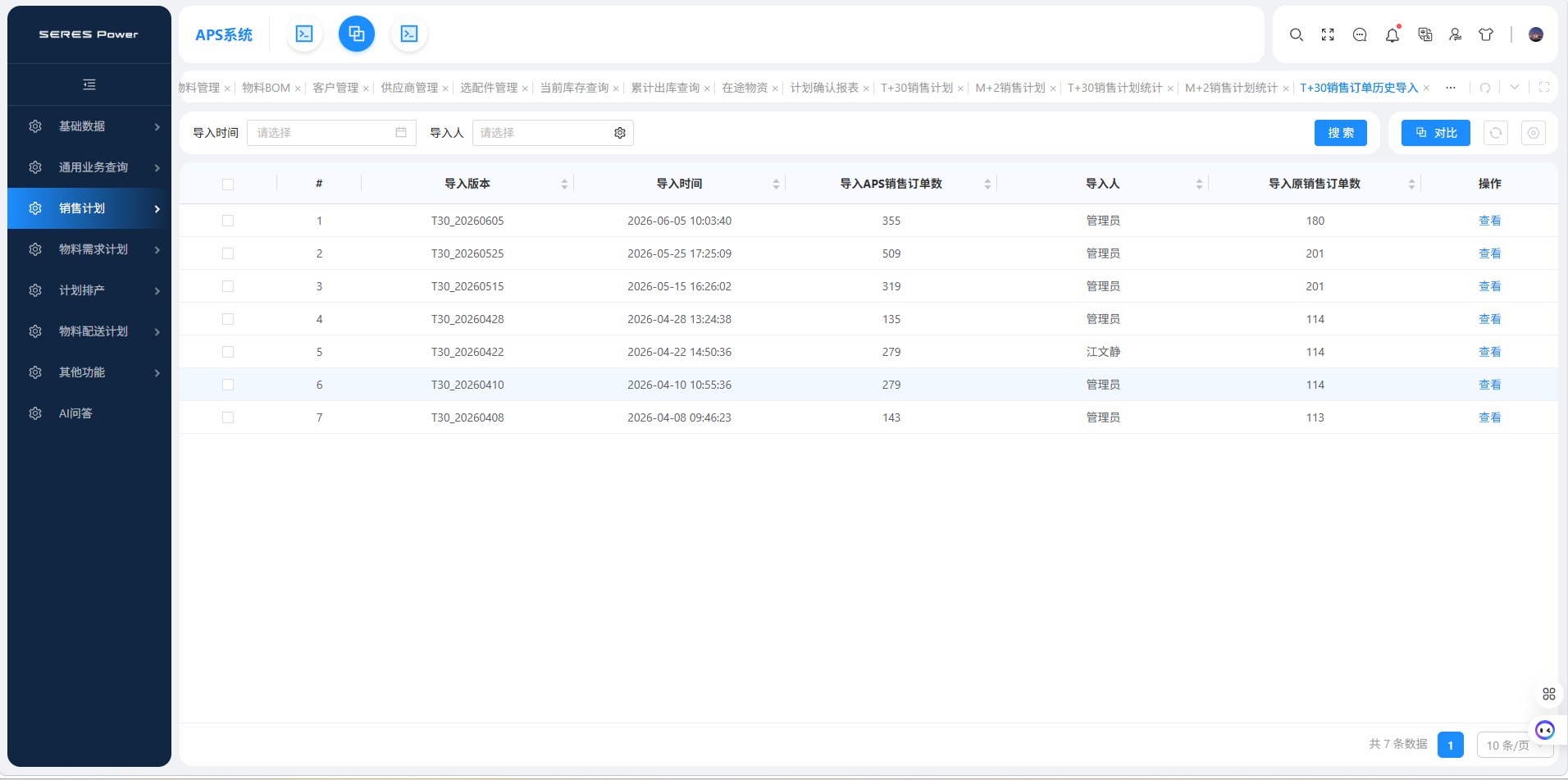The height and width of the screenshot is (780, 1568).
Task: Switch to the 客户管理 tab
Action: coord(335,88)
